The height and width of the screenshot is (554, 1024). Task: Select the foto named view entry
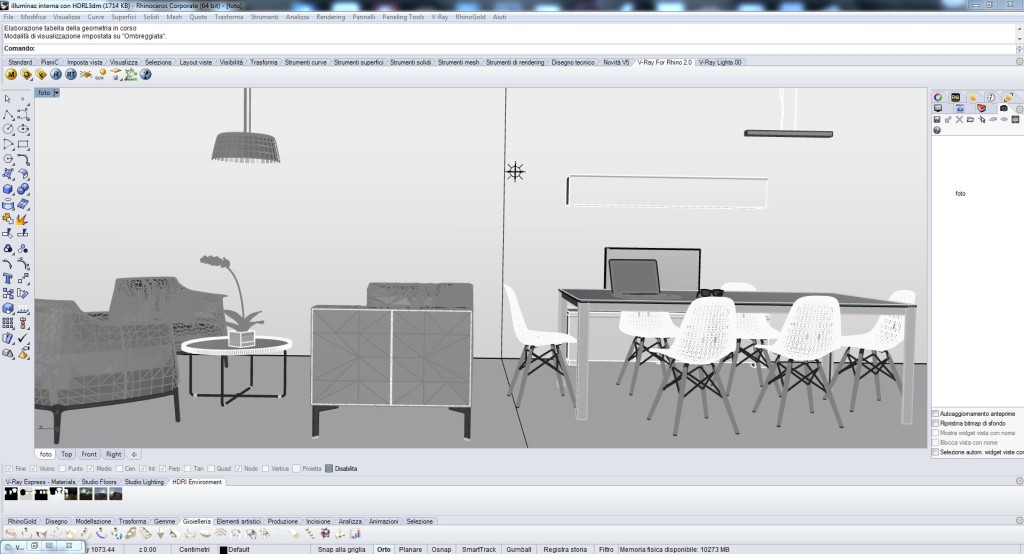960,193
